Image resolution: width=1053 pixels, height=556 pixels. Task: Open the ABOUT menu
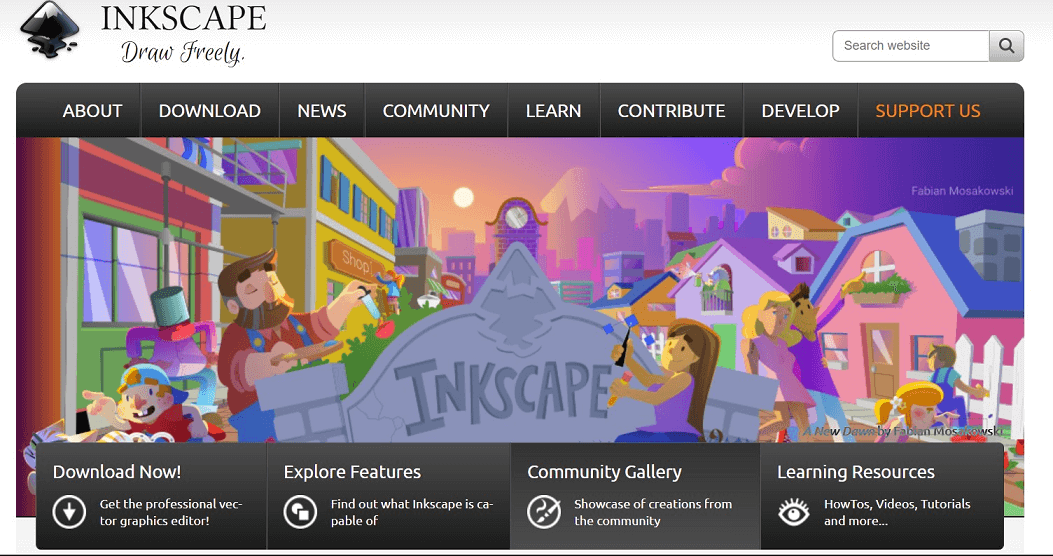coord(93,111)
